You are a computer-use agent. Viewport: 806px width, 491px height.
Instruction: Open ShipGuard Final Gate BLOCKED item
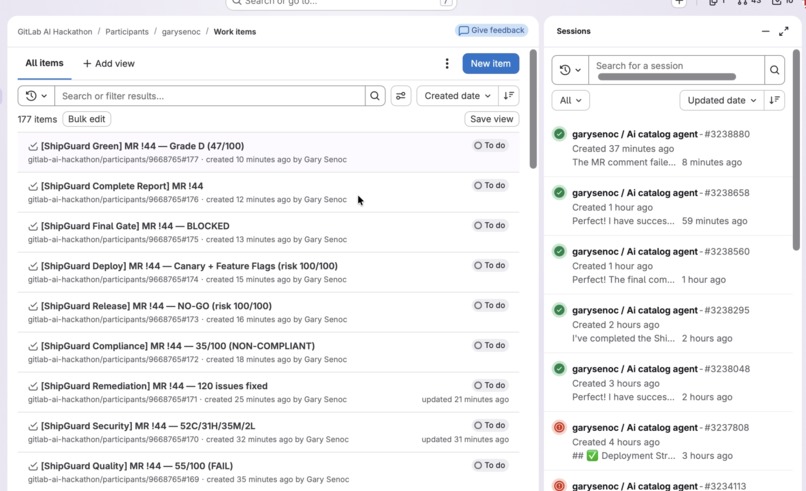click(135, 226)
